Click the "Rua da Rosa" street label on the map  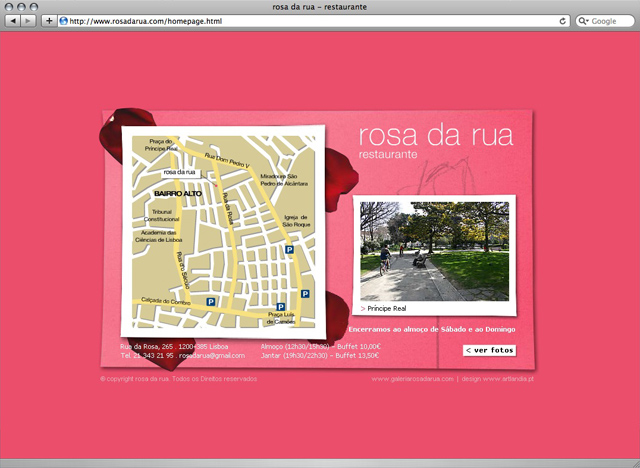pos(228,208)
